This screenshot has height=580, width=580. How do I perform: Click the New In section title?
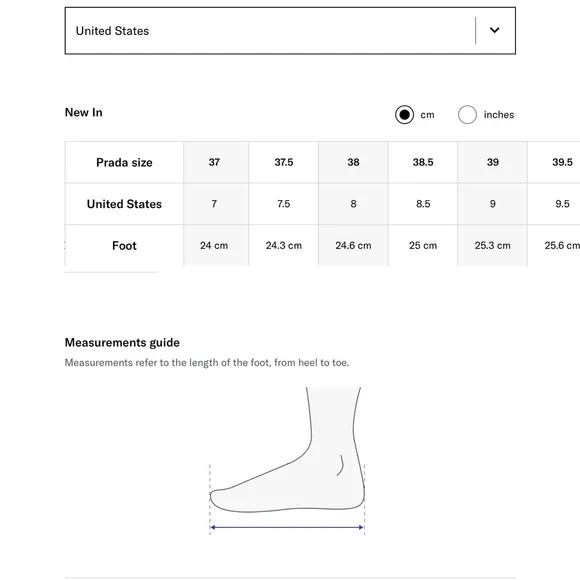coord(84,112)
